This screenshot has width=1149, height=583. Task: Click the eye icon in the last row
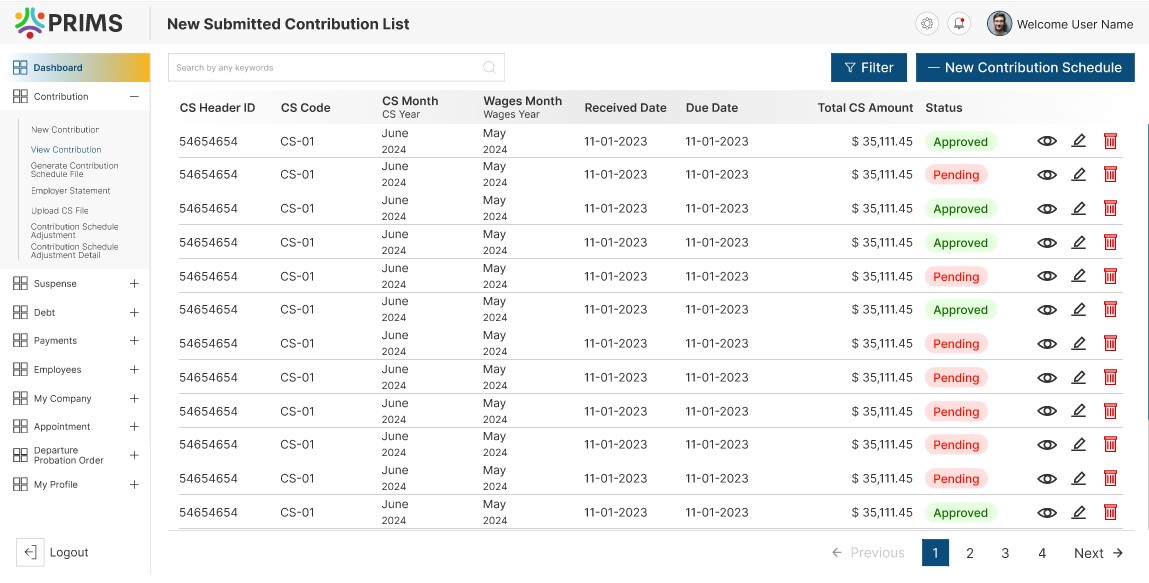click(x=1047, y=512)
